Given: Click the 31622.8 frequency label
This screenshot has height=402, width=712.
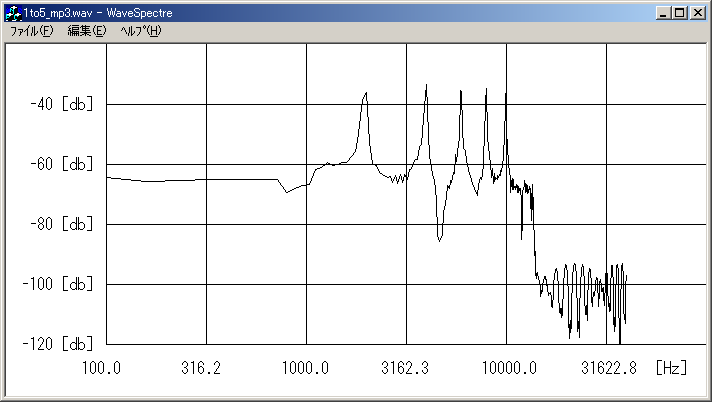Looking at the screenshot, I should (609, 367).
